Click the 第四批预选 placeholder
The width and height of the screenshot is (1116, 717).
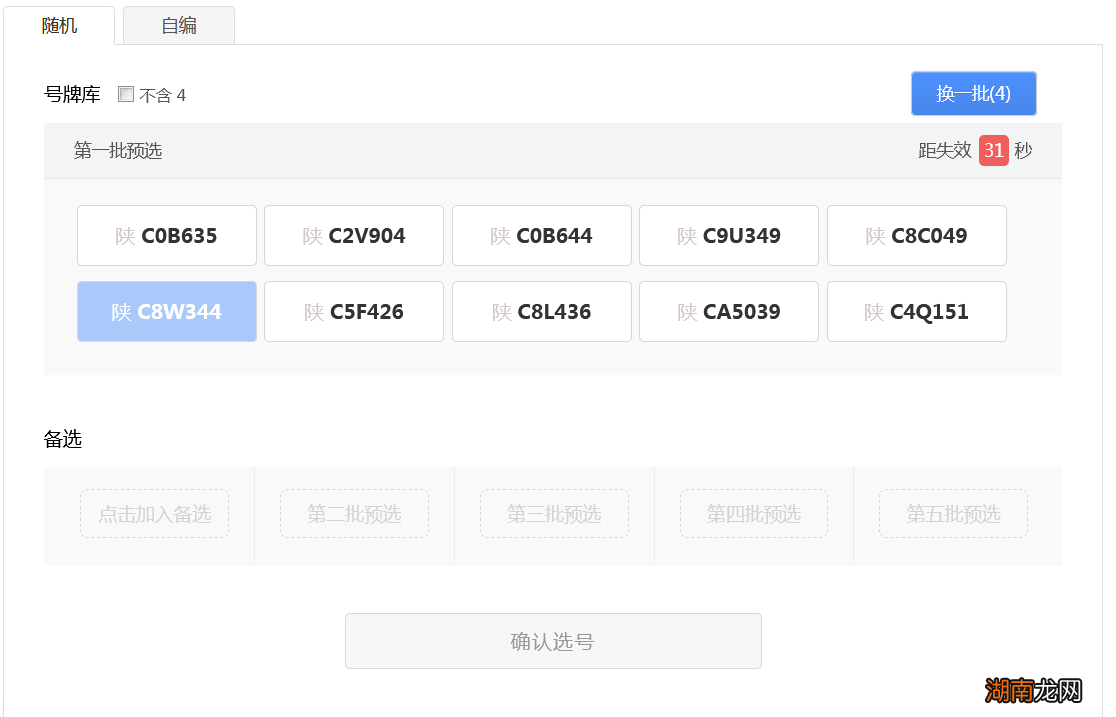[x=754, y=514]
